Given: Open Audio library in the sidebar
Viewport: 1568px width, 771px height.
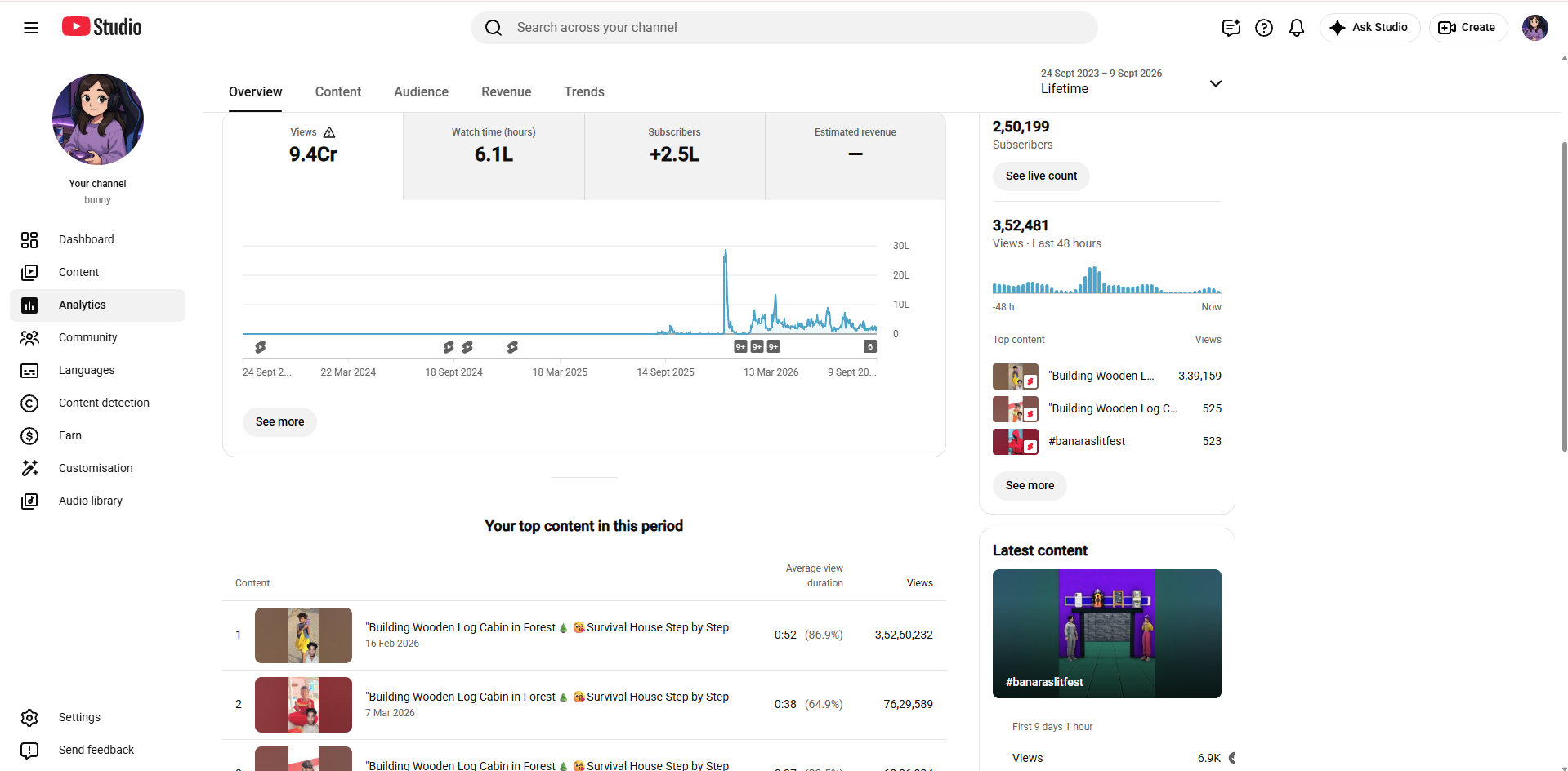Looking at the screenshot, I should click(98, 501).
